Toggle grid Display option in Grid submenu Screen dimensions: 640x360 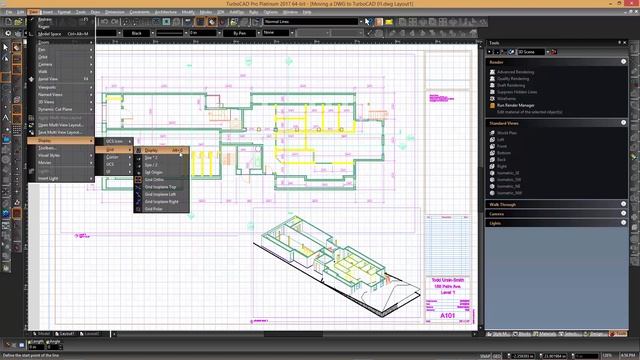click(162, 150)
